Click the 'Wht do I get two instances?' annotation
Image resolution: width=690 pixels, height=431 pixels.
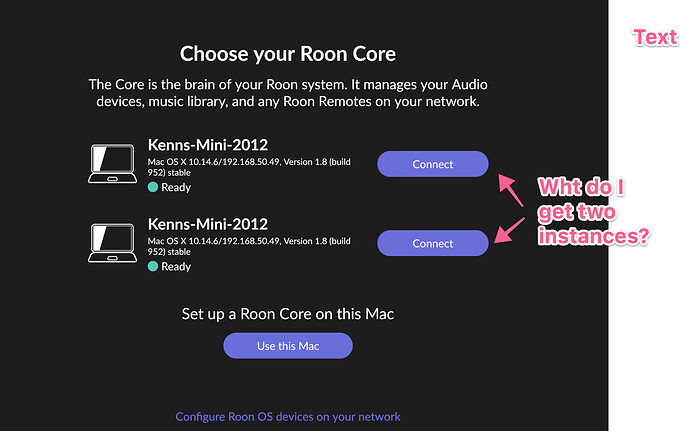coord(594,212)
